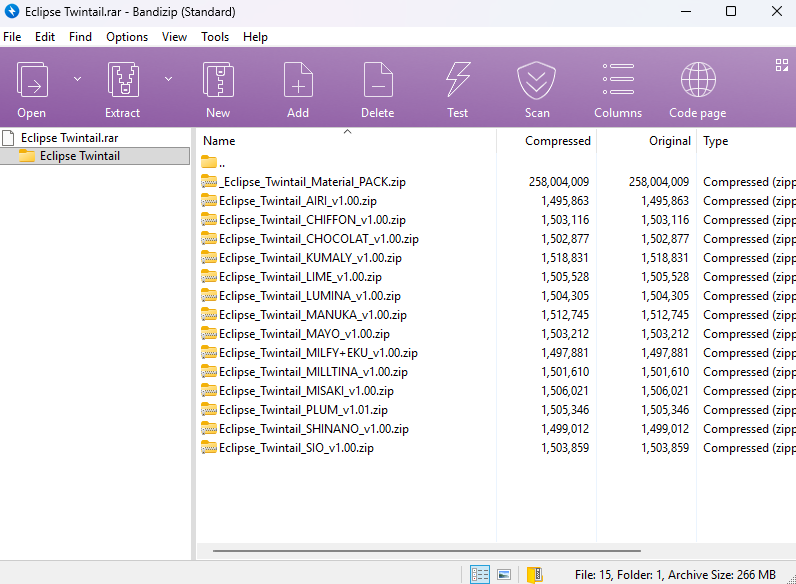This screenshot has width=796, height=584.
Task: Click the archive info icon in status bar
Action: 535,574
